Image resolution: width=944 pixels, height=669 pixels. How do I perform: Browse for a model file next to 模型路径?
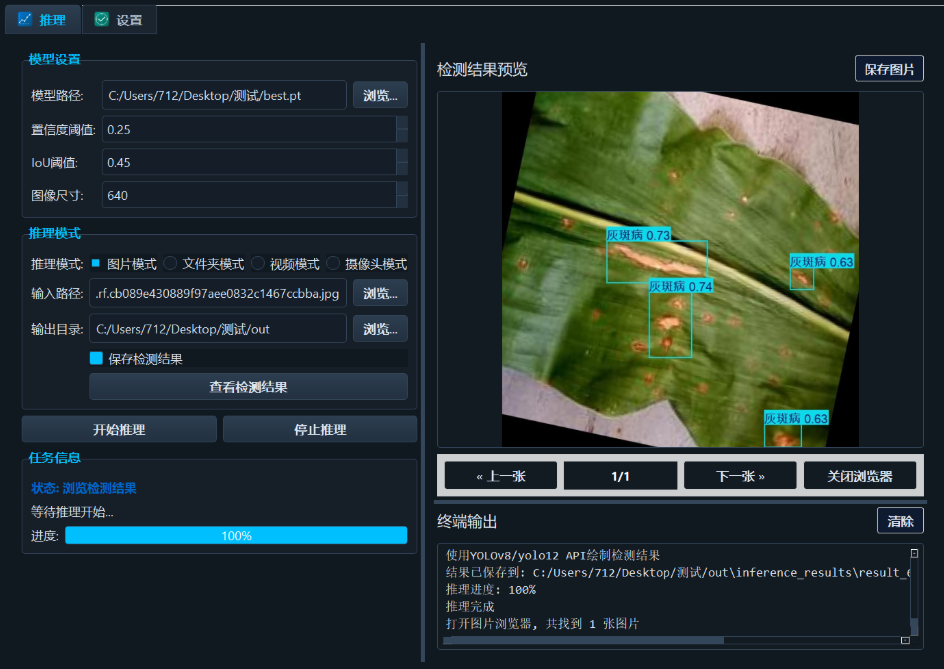380,95
